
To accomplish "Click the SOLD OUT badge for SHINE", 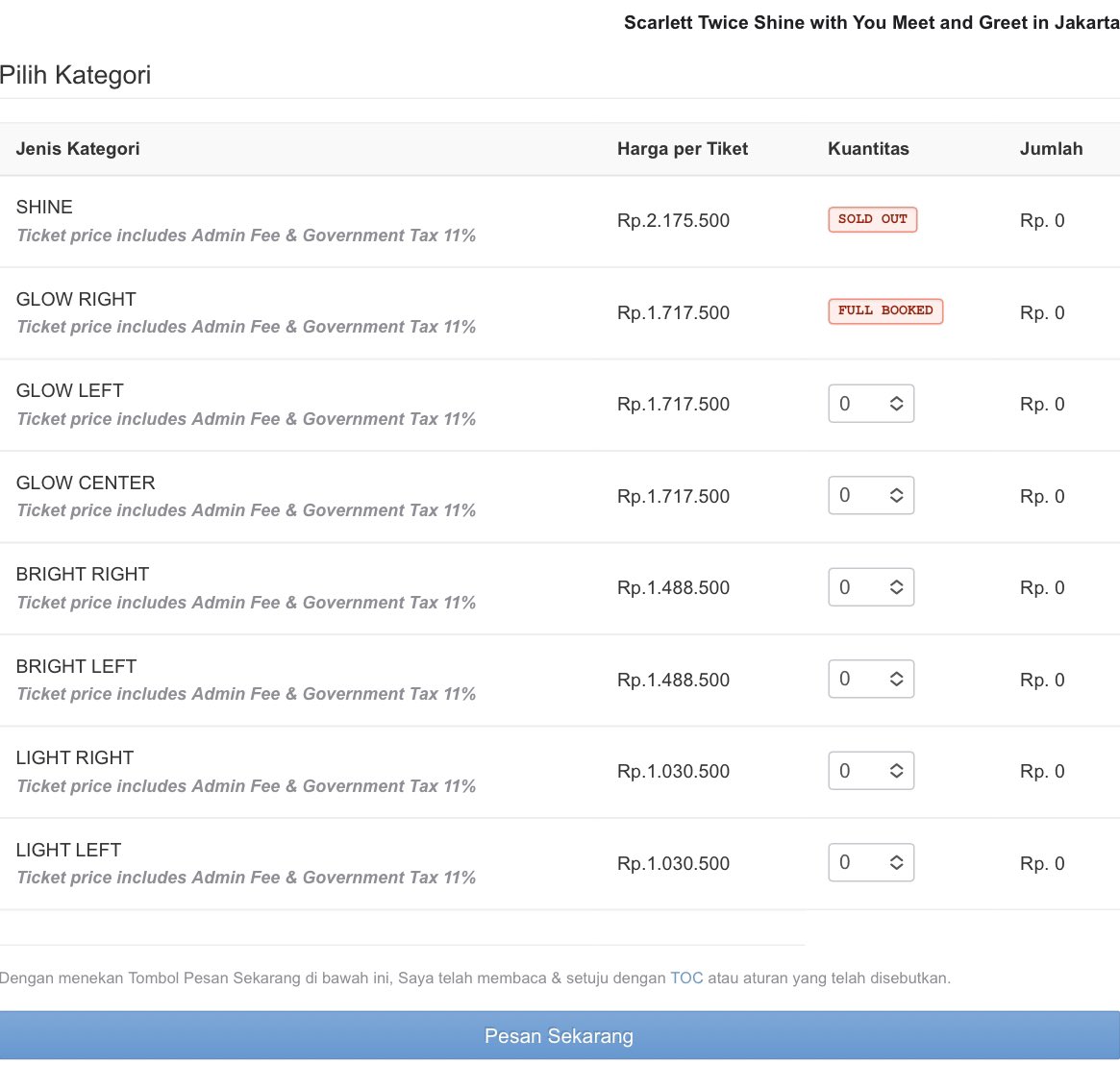I will point(872,219).
